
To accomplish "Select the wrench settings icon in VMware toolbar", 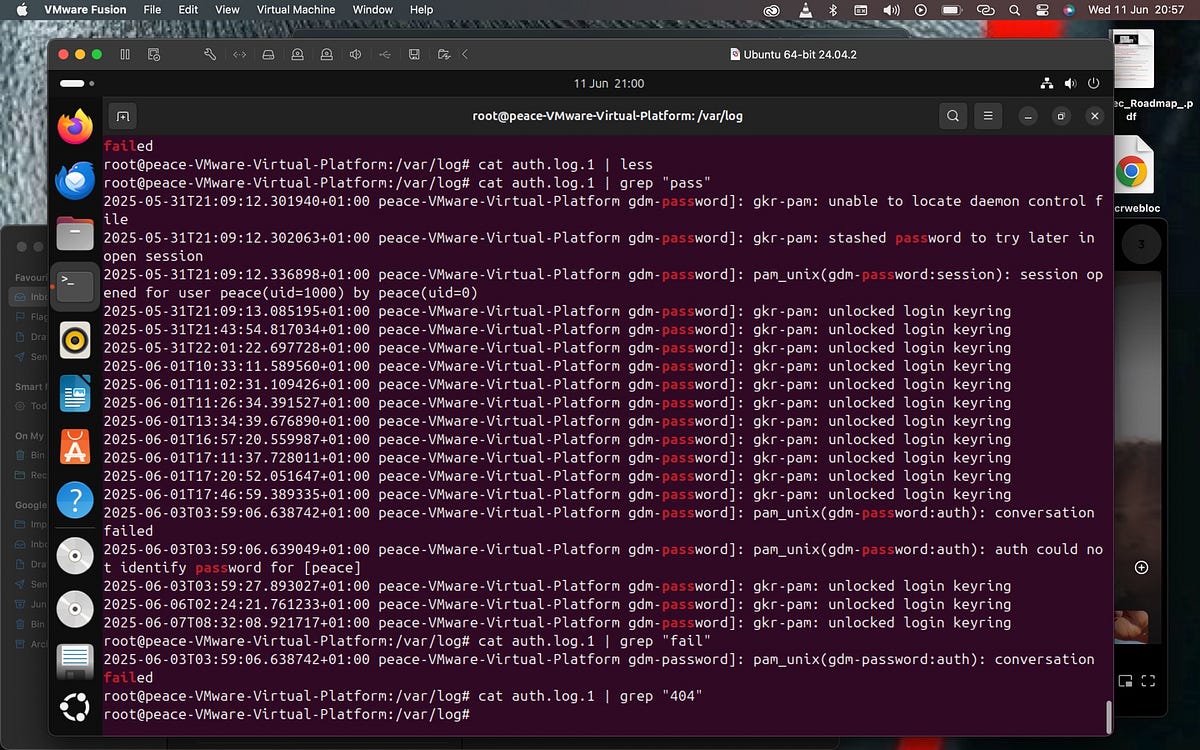I will pos(209,55).
